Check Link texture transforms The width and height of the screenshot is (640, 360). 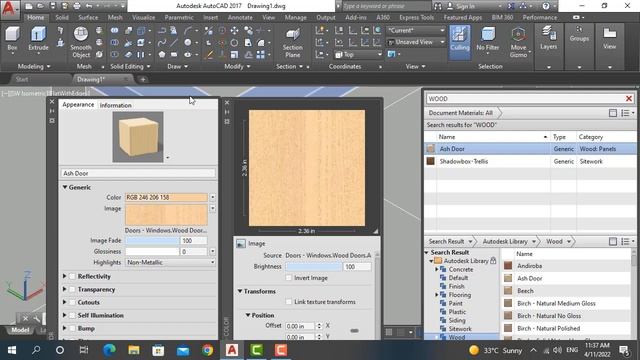pos(289,302)
